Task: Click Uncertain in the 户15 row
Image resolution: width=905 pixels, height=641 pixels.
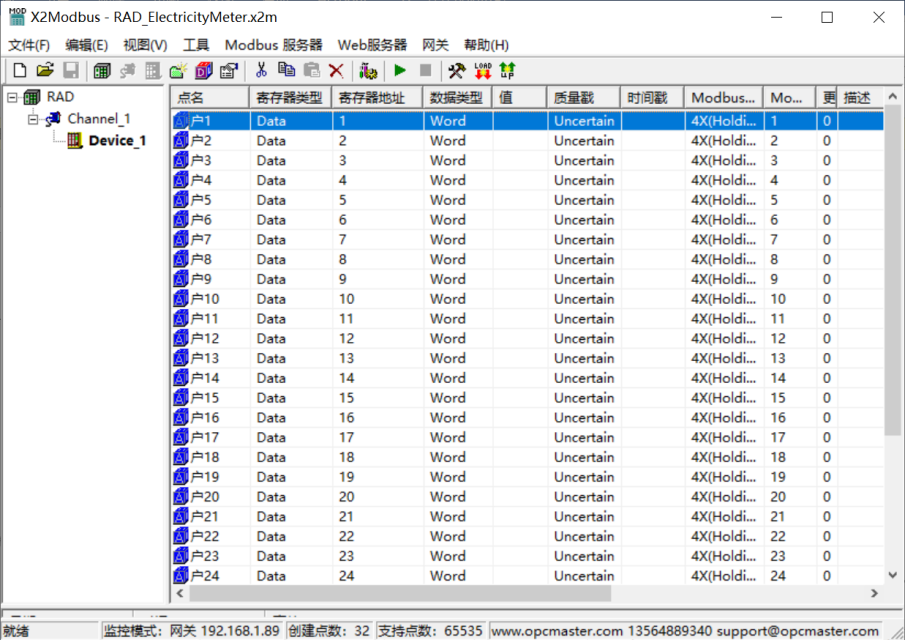Action: (x=584, y=398)
